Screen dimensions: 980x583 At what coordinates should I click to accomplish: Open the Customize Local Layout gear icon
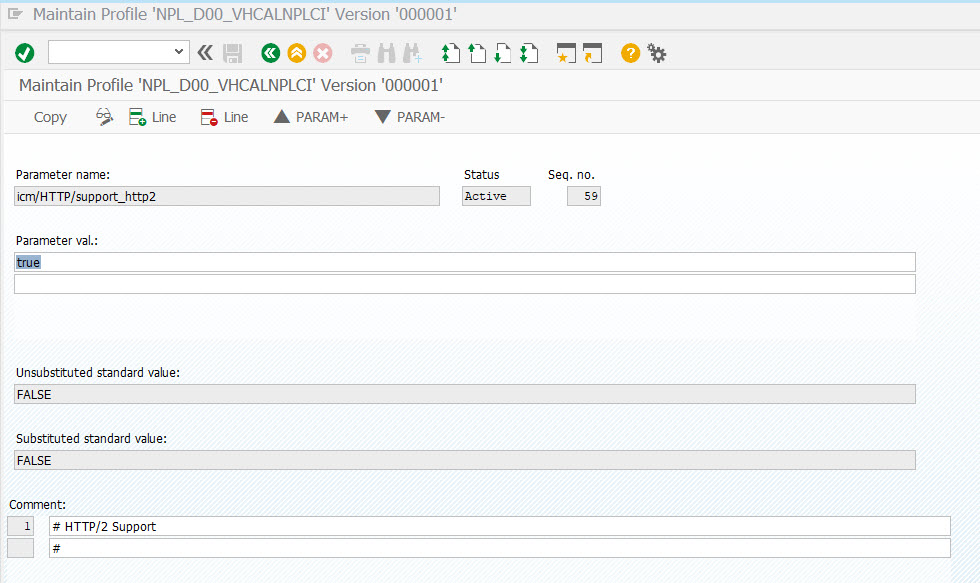click(657, 52)
